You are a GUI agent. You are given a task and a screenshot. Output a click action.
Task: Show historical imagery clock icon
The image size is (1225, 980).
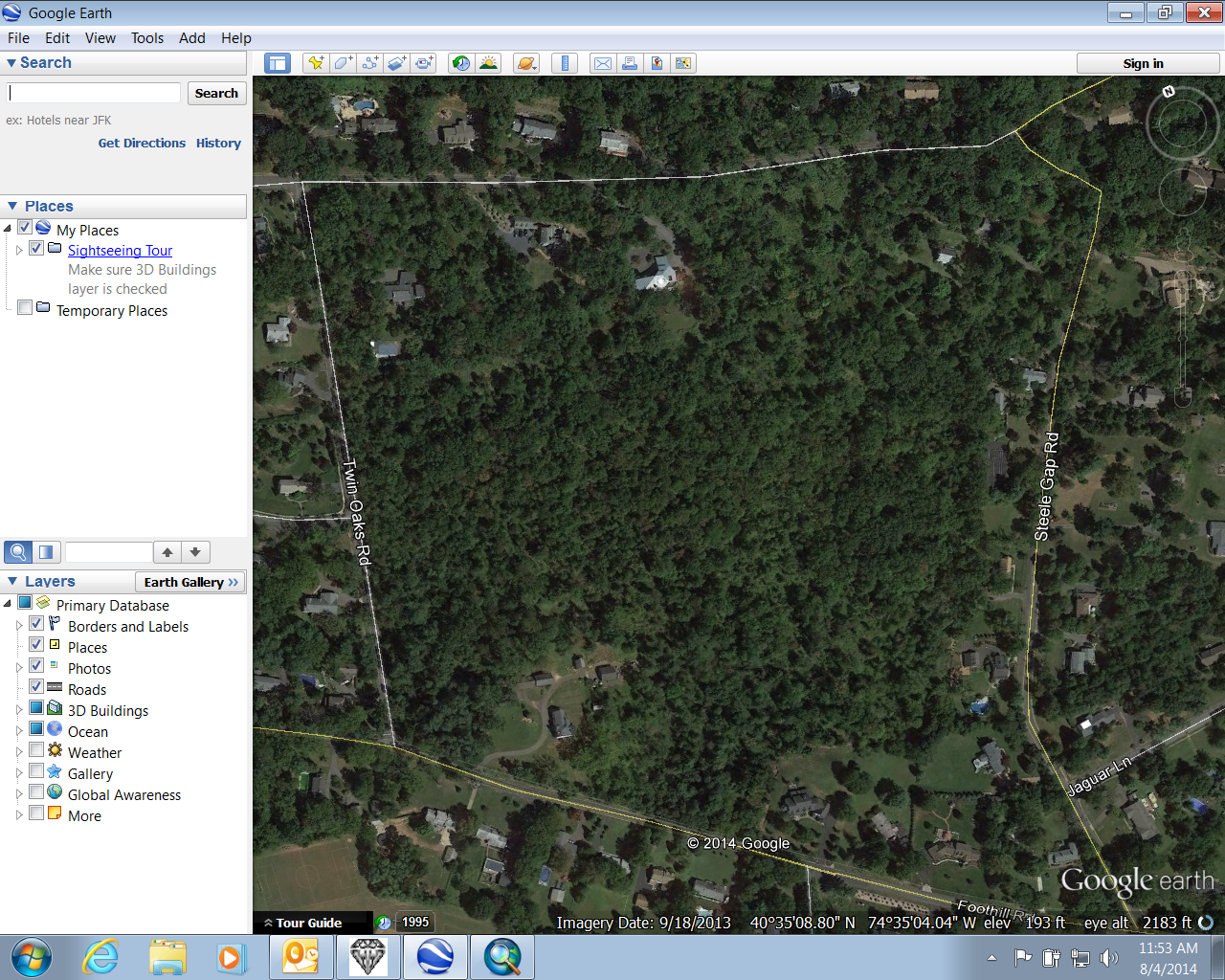click(x=461, y=63)
